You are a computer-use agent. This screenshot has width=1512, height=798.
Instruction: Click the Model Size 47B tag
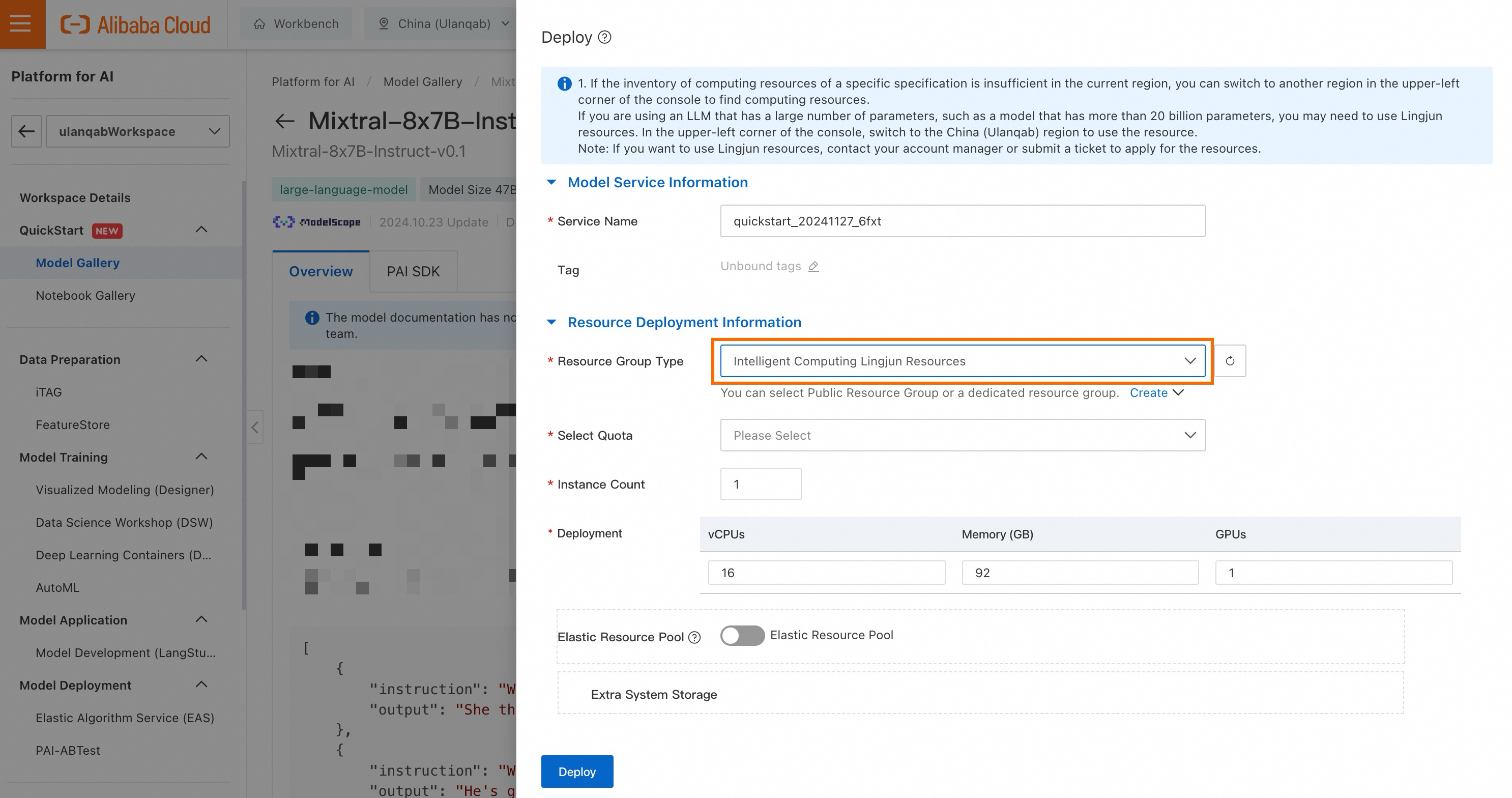click(x=469, y=190)
